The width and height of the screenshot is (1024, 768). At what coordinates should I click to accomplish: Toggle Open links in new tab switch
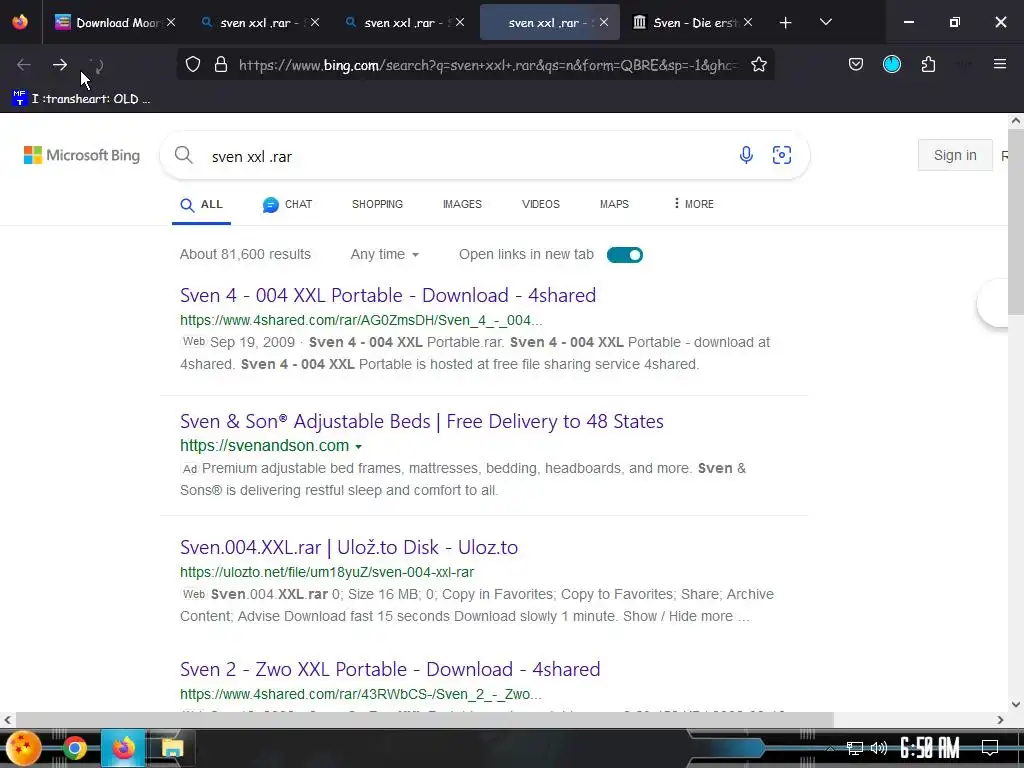624,255
